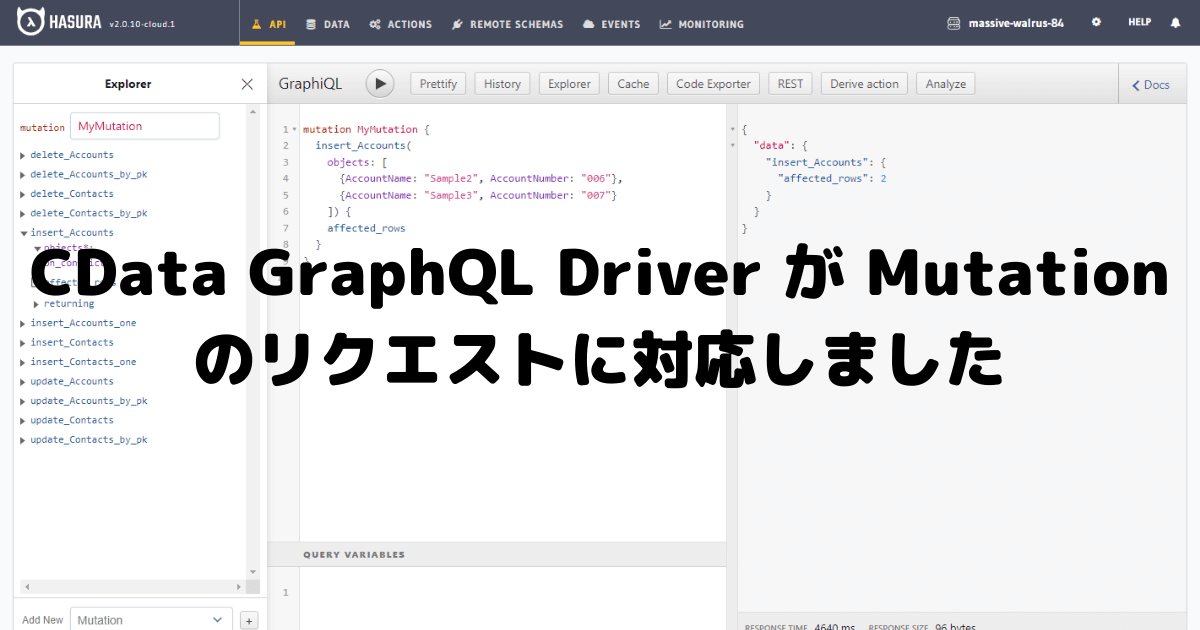Open the REMOTE SCHEMAS tab
Image resolution: width=1200 pixels, height=630 pixels.
click(507, 24)
